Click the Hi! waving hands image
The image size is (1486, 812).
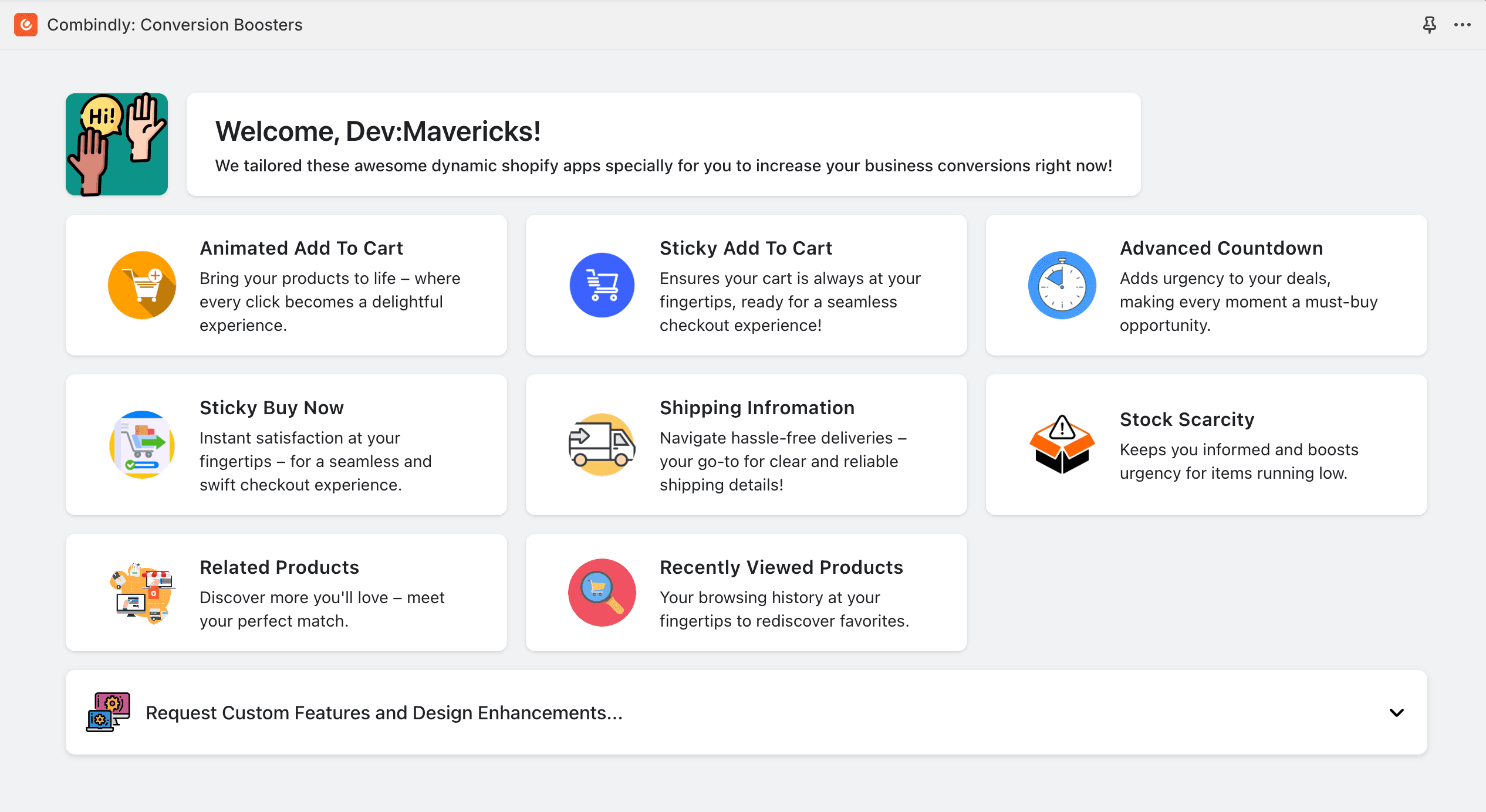click(x=117, y=144)
